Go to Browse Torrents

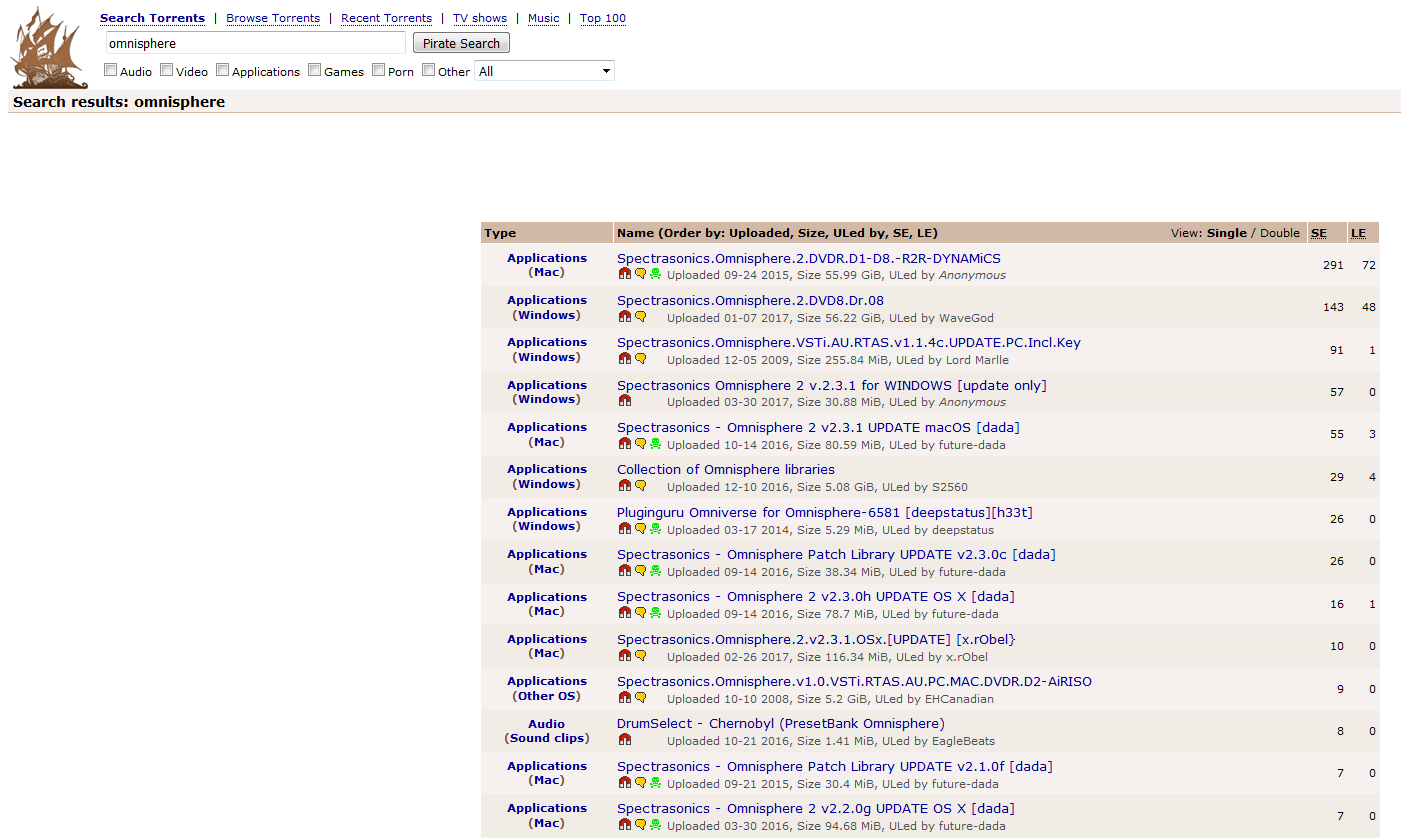point(273,18)
